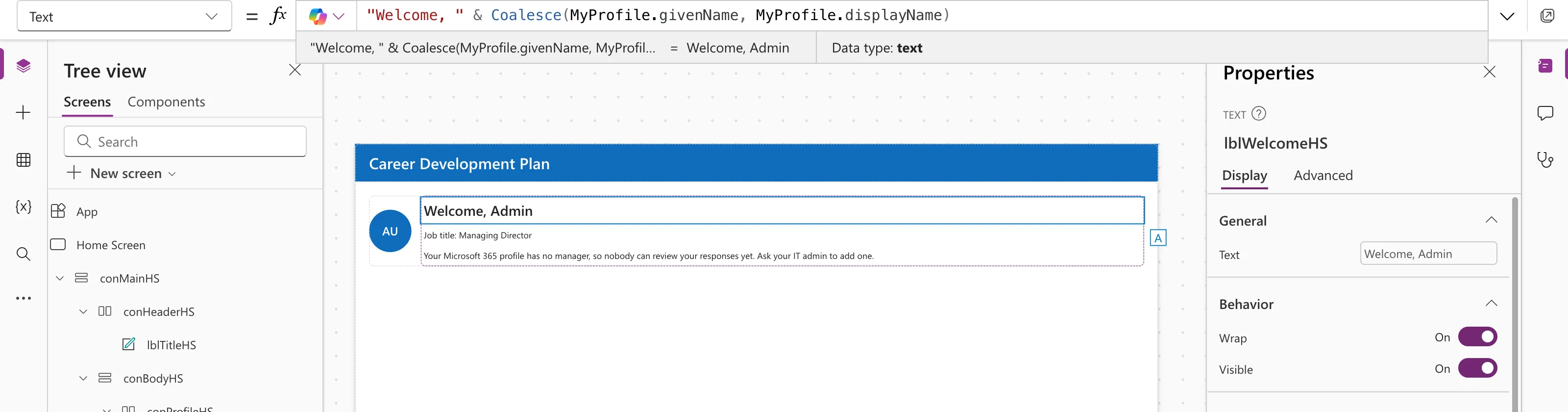Open the Text property dropdown
1568x412 pixels.
(124, 17)
